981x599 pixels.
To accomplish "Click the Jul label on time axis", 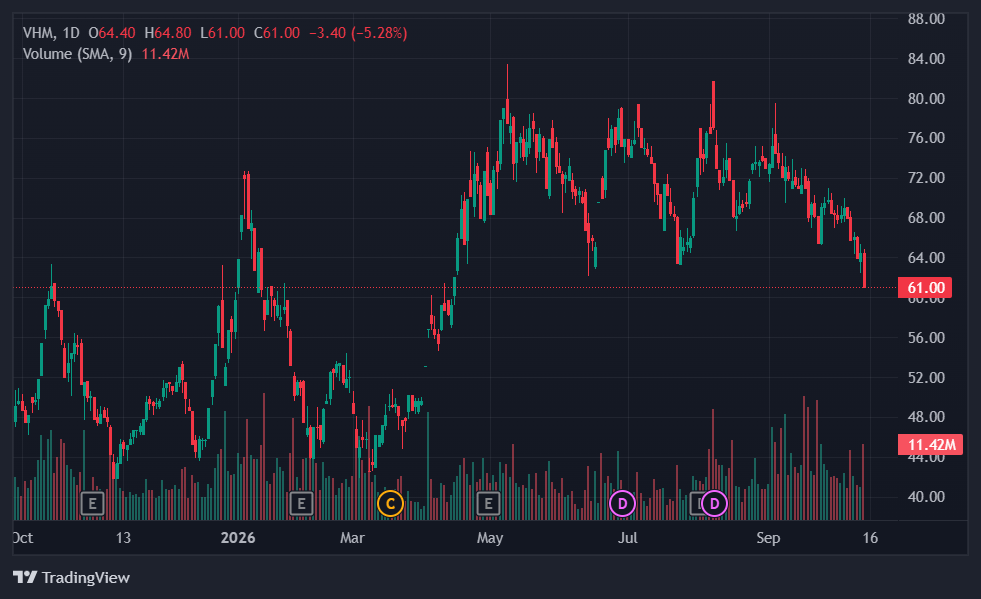I will 628,538.
